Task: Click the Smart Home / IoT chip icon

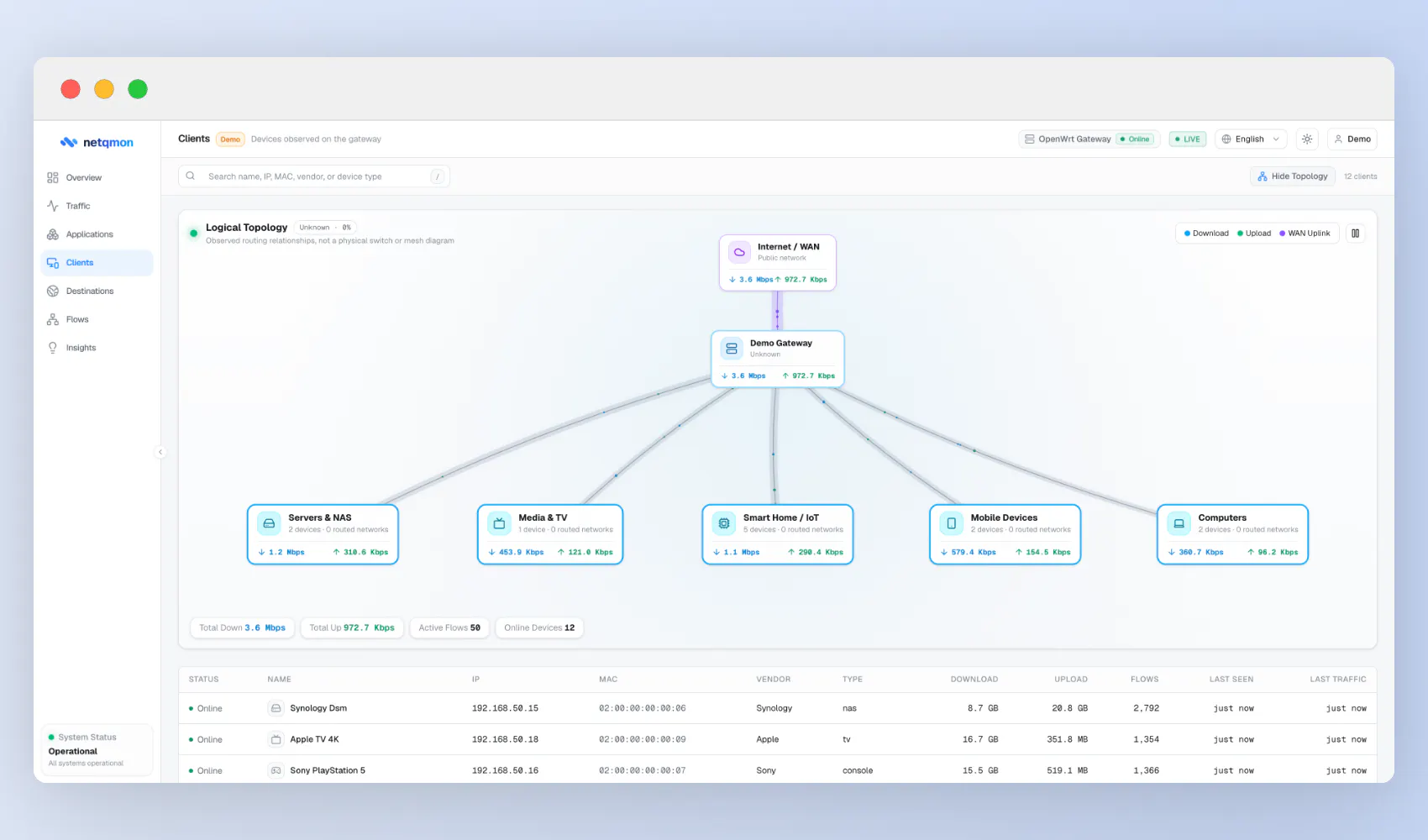Action: [723, 523]
